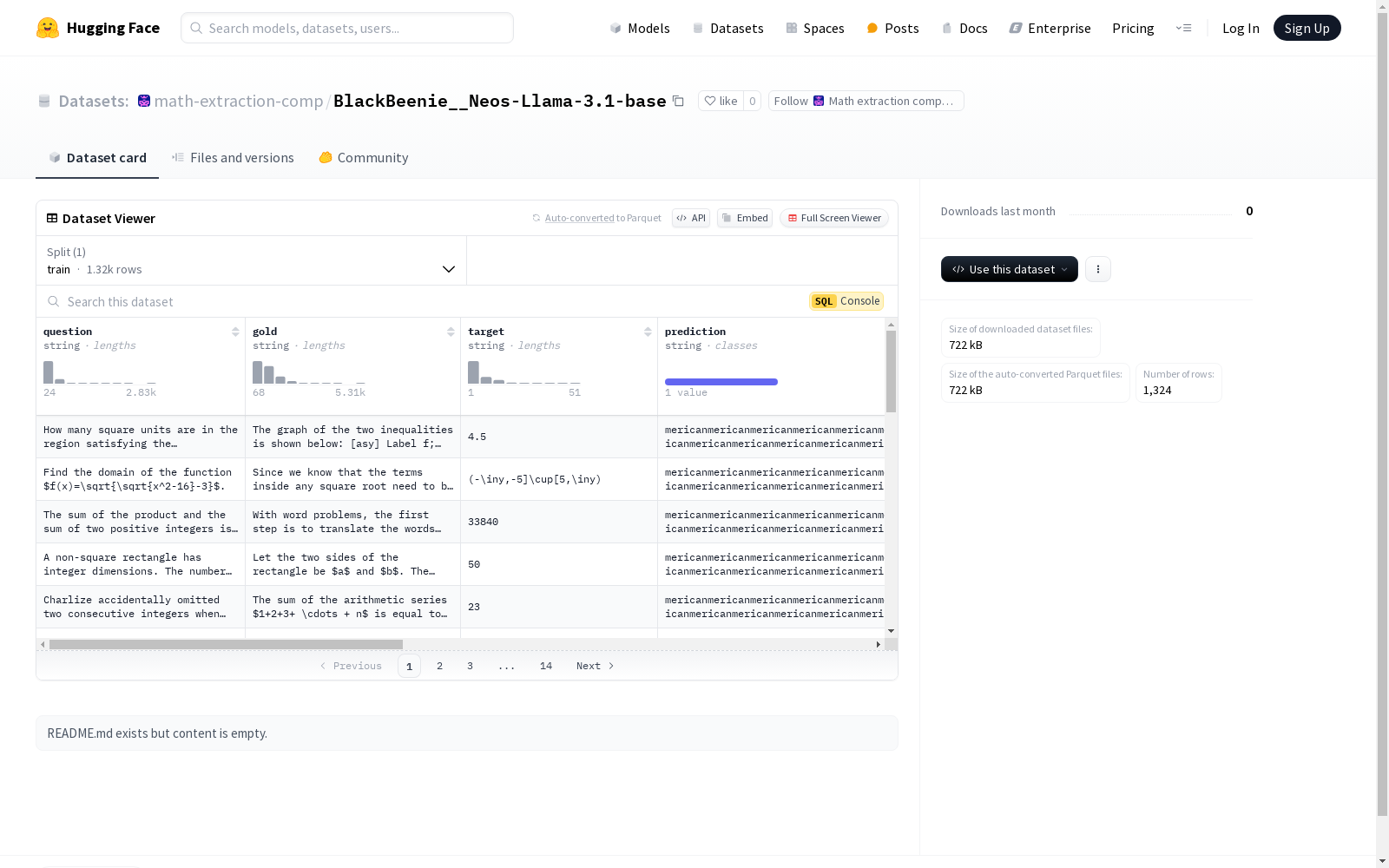1389x868 pixels.
Task: Open the Community tab
Action: pyautogui.click(x=364, y=158)
